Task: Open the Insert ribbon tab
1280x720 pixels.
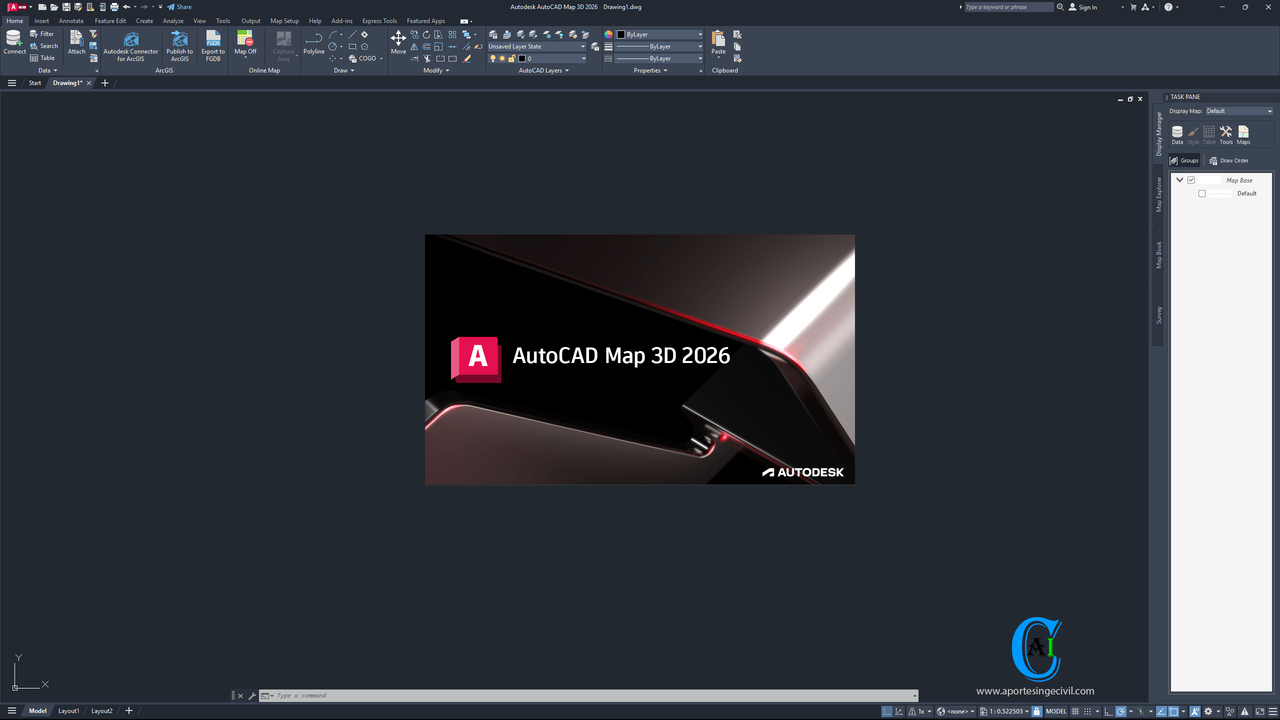Action: click(x=41, y=20)
